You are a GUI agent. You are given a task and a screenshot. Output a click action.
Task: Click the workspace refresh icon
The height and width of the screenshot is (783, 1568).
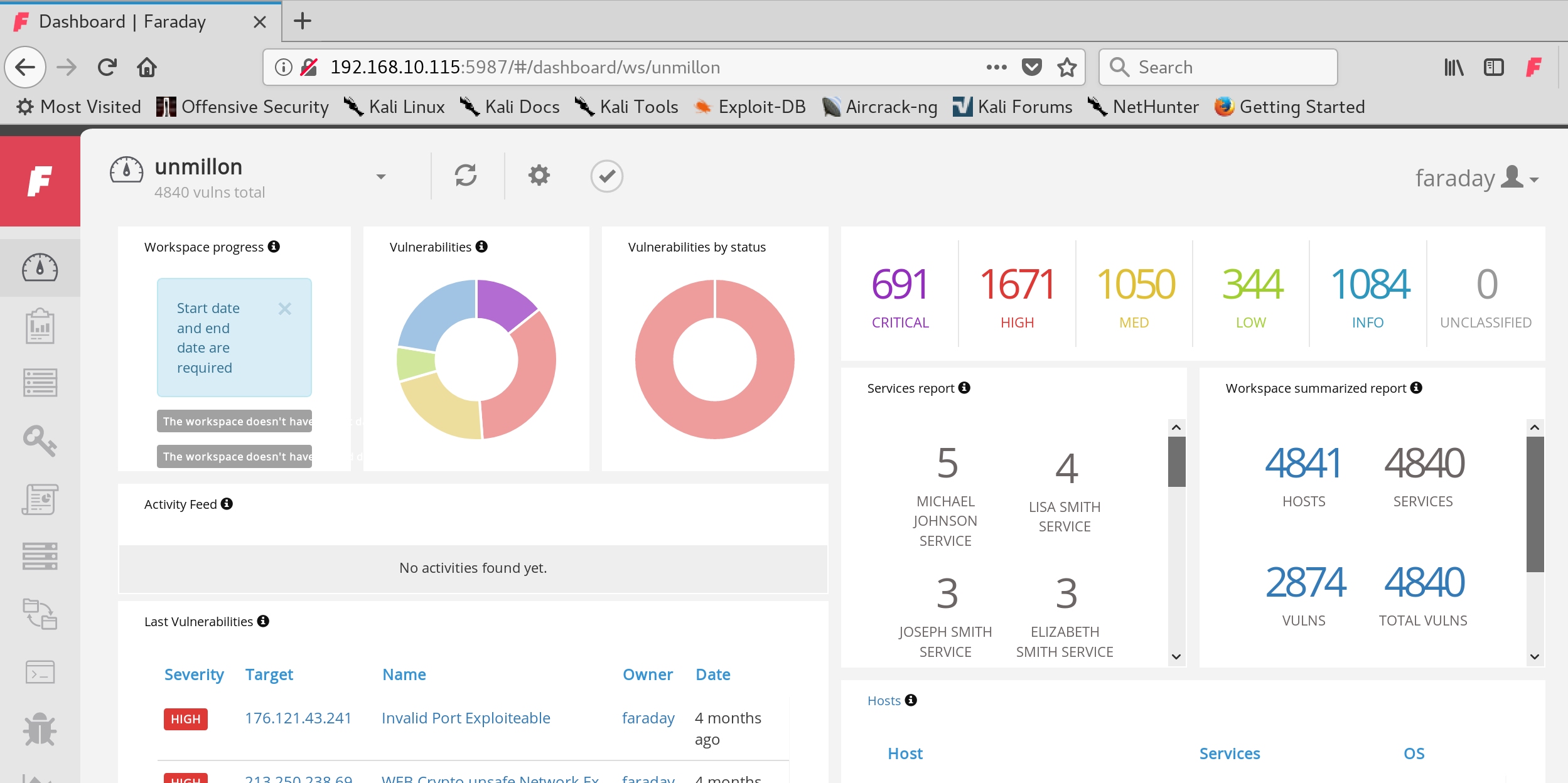point(466,176)
